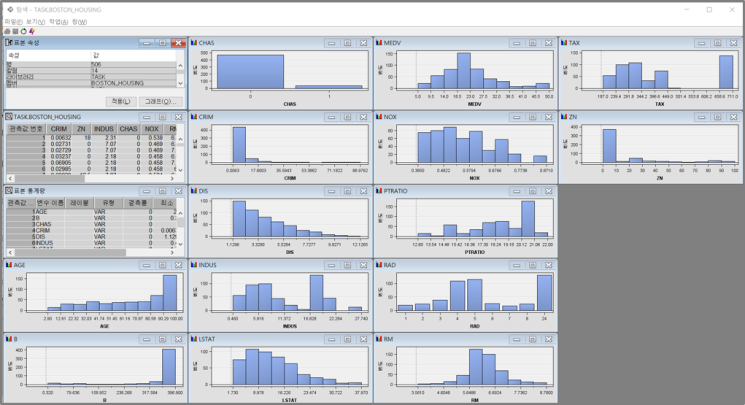Minimize the LSTAT histogram window
This screenshot has height=405, width=745.
tap(331, 339)
